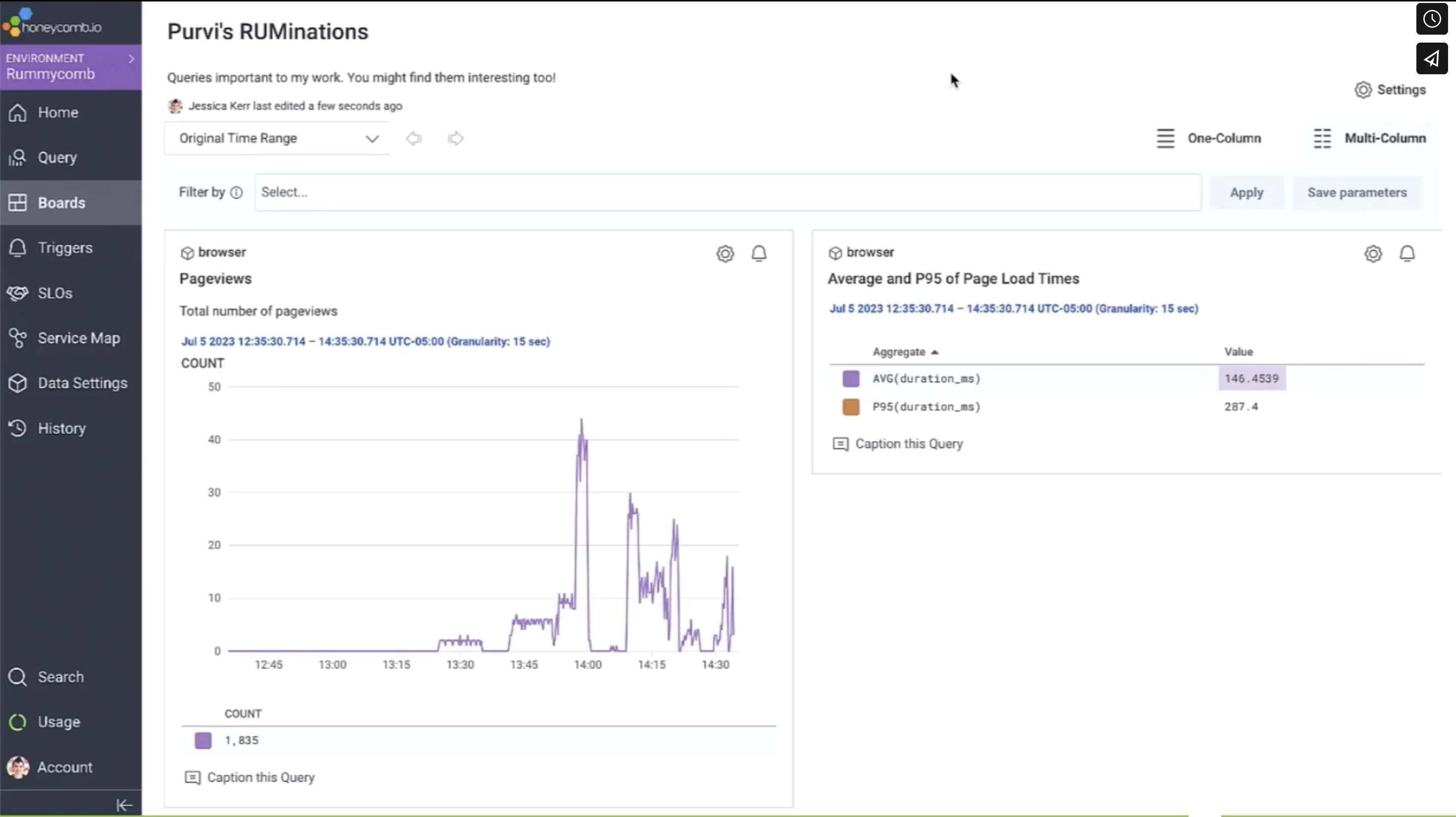Click Save parameters

[1357, 192]
